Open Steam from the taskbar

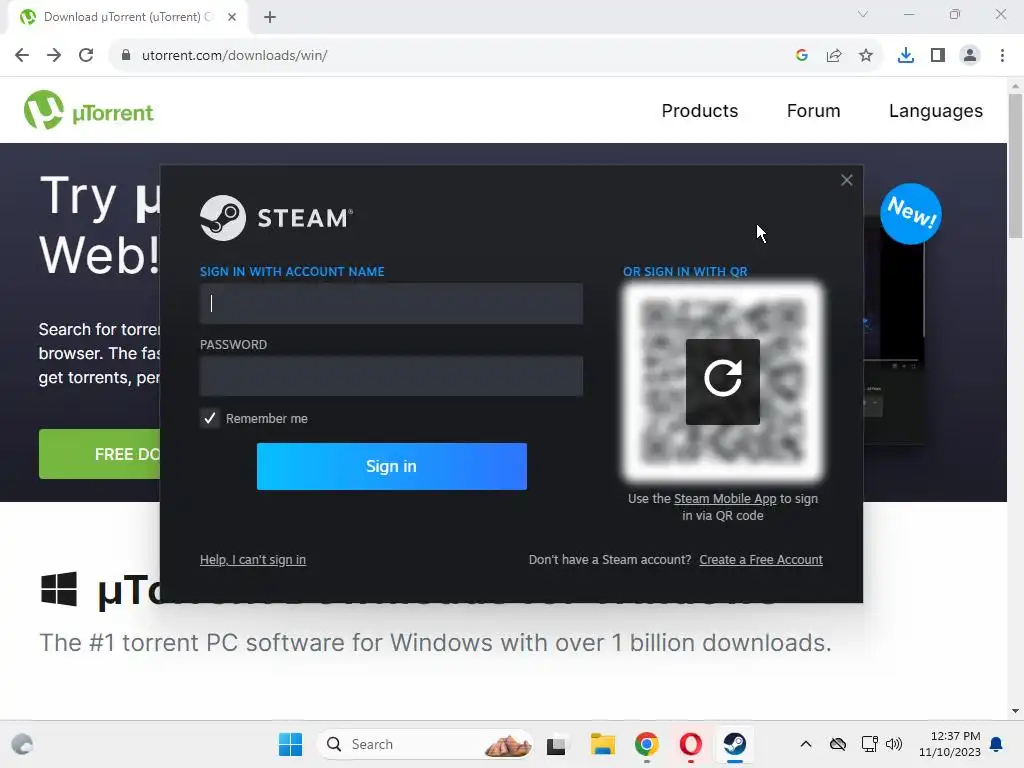[735, 744]
